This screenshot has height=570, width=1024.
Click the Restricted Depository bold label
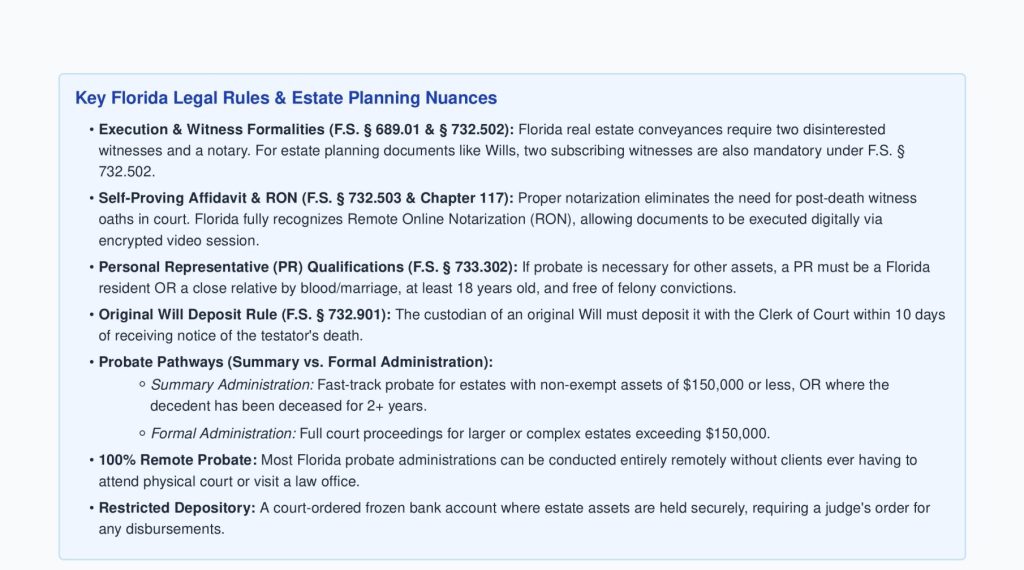[x=177, y=507]
